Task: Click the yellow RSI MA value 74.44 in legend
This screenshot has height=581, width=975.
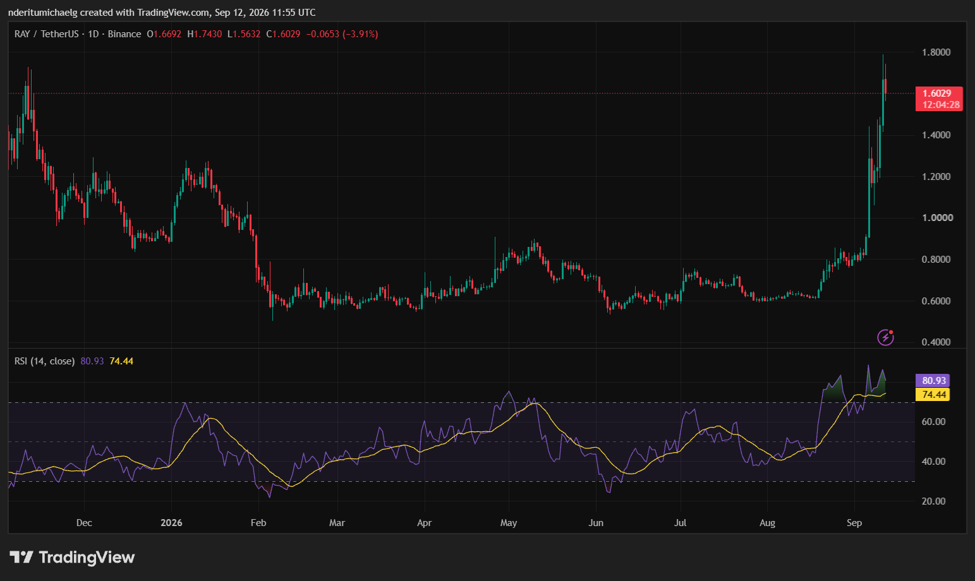Action: (121, 361)
